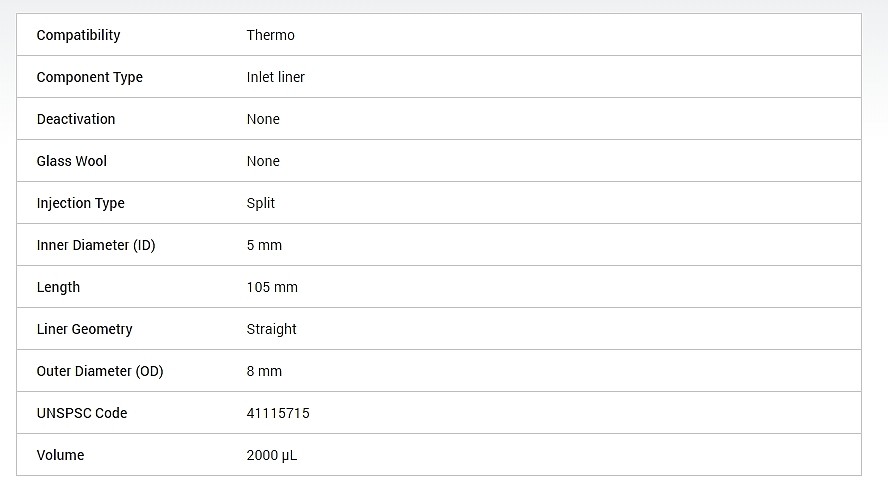
Task: Click the Component Type label
Action: point(89,77)
